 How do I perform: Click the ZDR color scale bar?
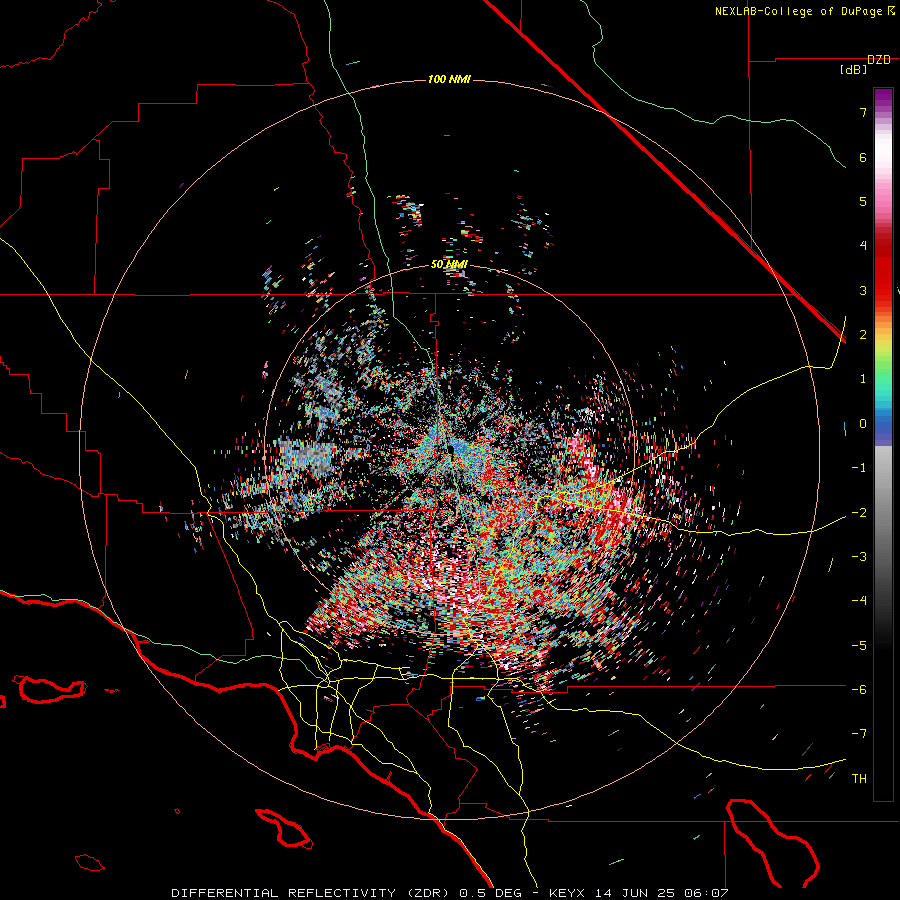point(883,444)
